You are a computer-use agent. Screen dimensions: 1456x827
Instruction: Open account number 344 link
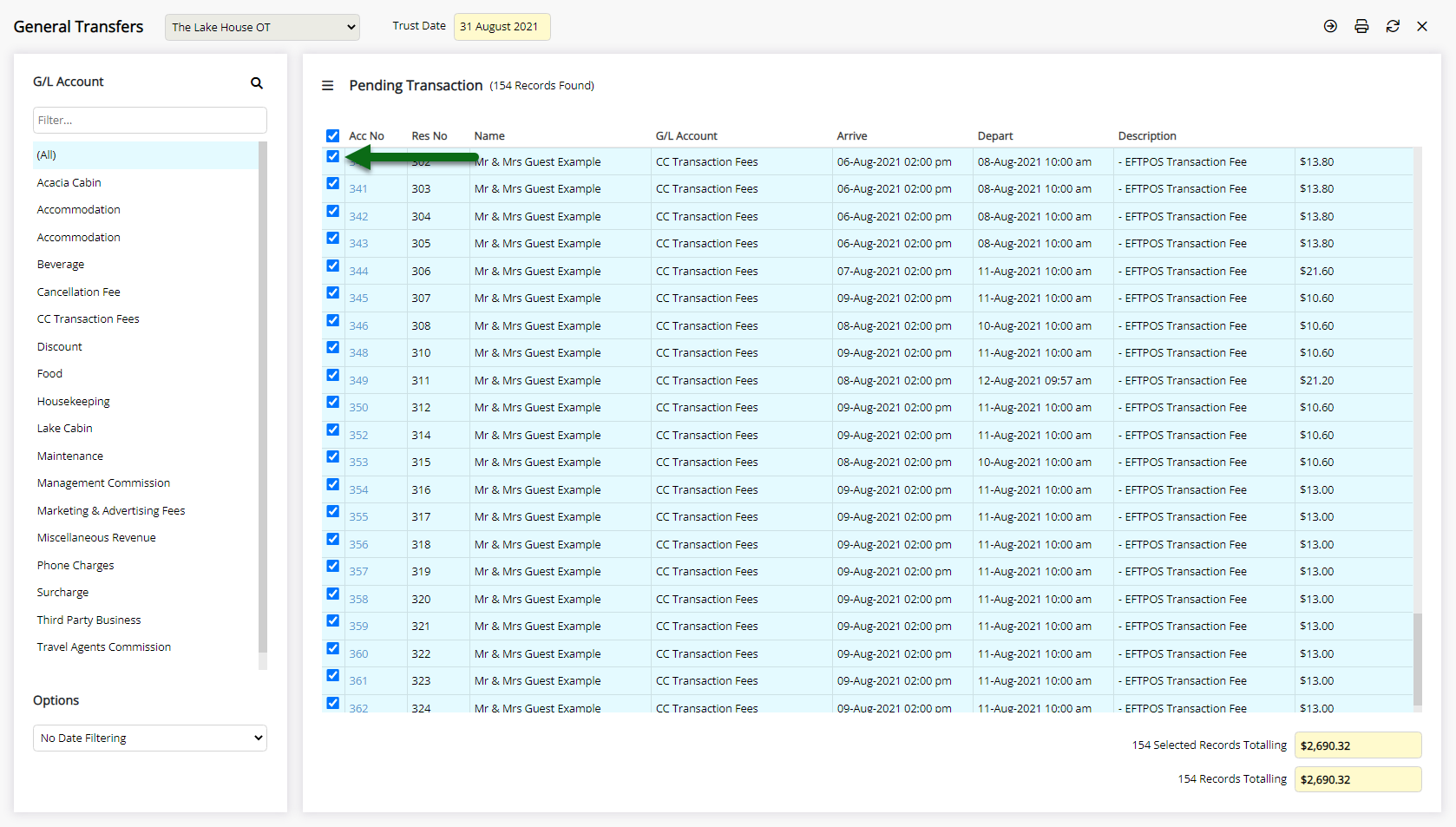tap(358, 272)
